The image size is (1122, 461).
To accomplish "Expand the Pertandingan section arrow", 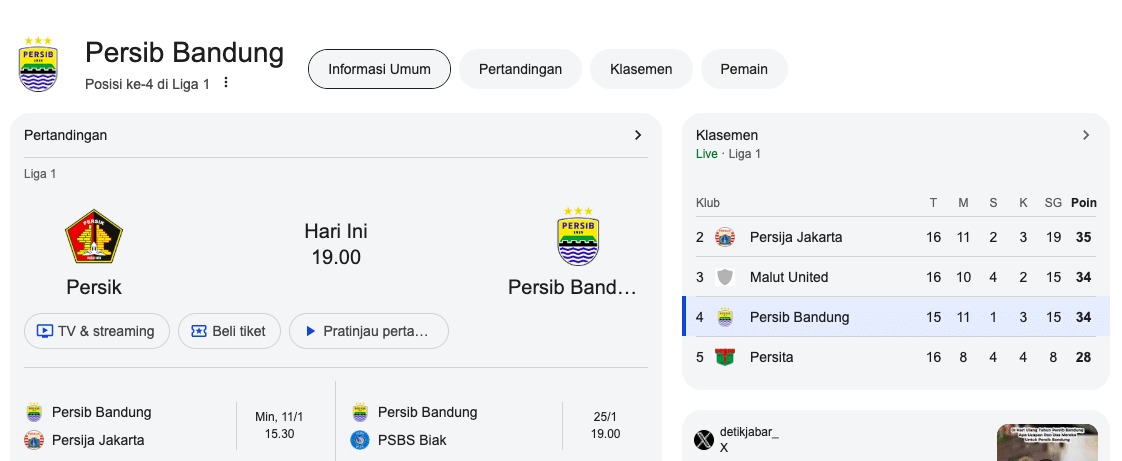I will click(638, 135).
